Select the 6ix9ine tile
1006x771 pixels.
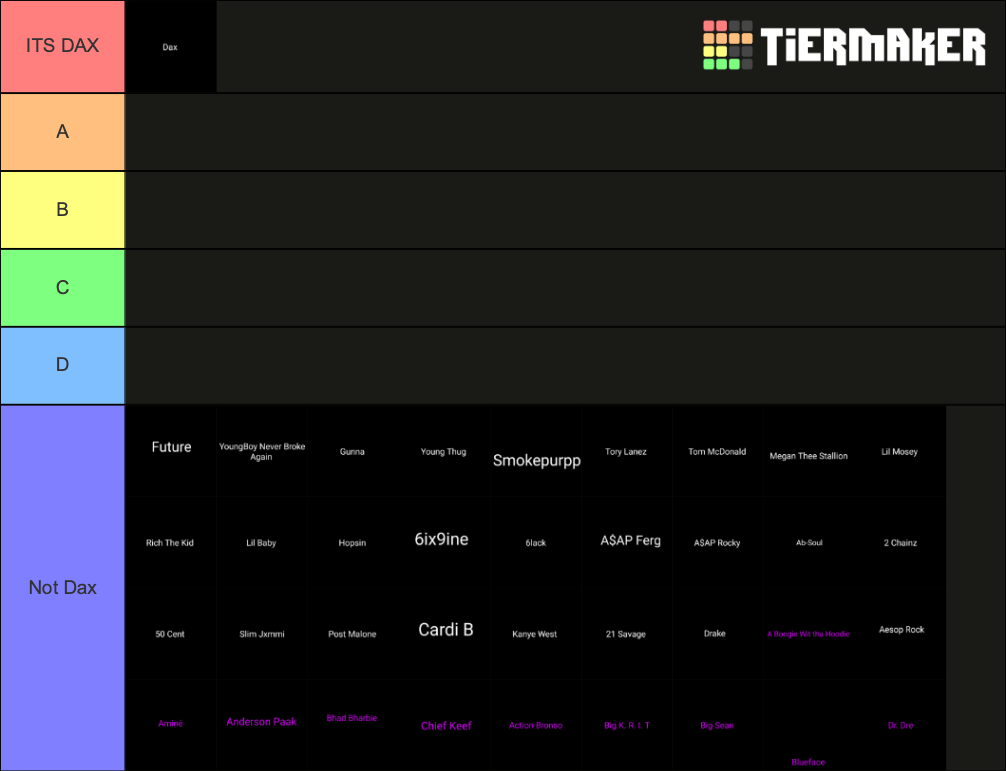(x=444, y=539)
